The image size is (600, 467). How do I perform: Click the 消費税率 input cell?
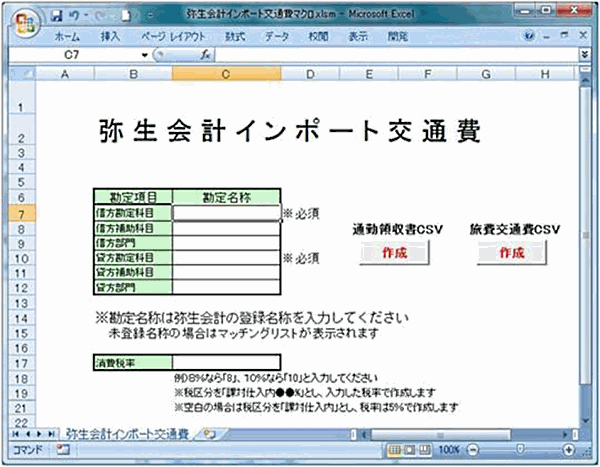tap(227, 362)
